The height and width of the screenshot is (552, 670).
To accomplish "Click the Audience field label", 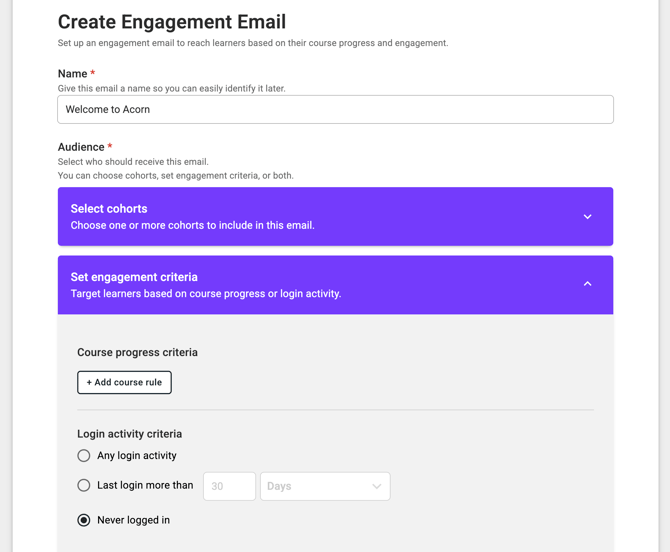I will (81, 147).
